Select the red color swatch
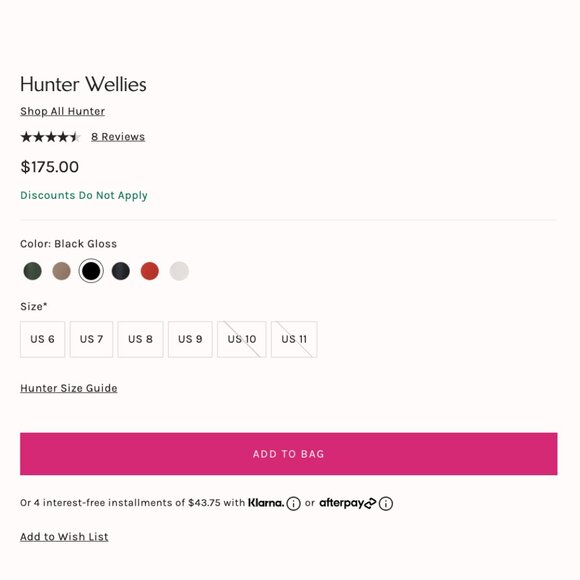Image resolution: width=580 pixels, height=580 pixels. coord(150,271)
